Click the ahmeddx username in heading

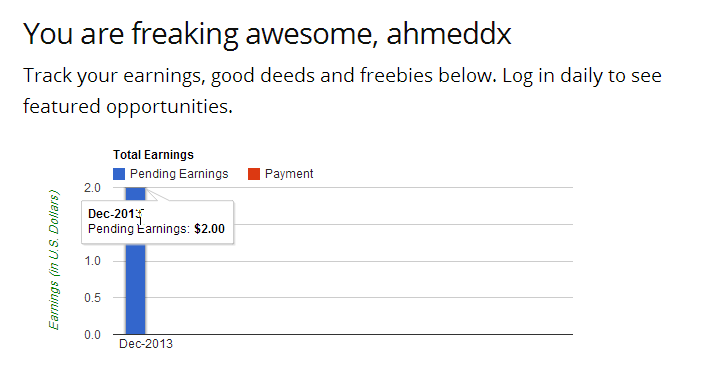[x=448, y=33]
